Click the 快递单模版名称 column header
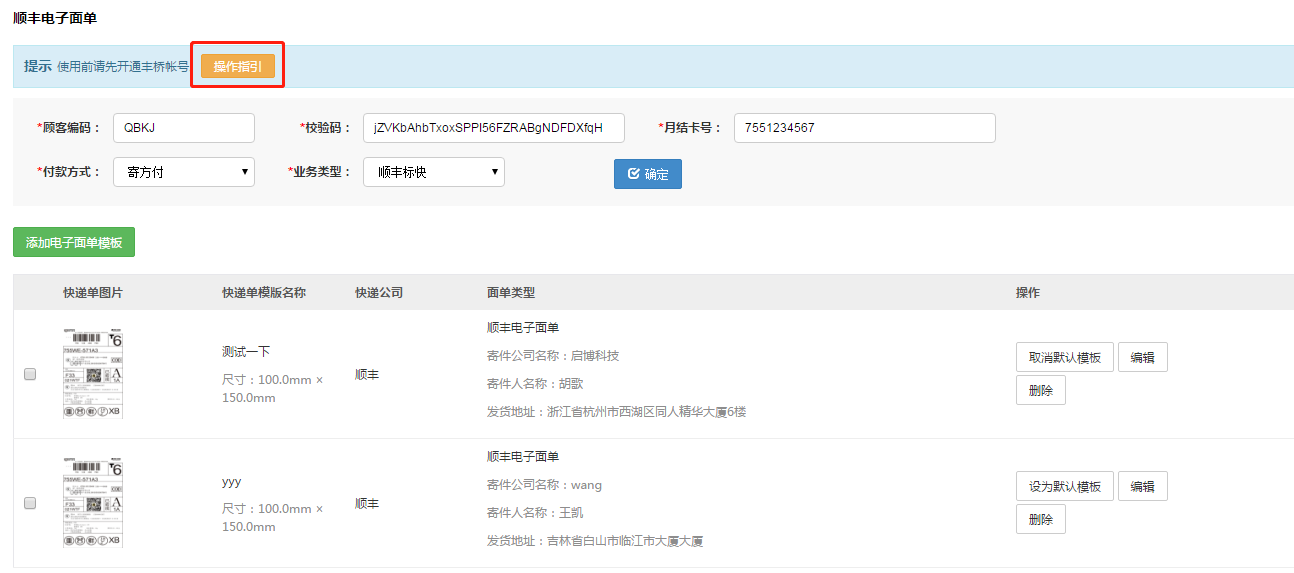This screenshot has height=573, width=1294. coord(264,293)
